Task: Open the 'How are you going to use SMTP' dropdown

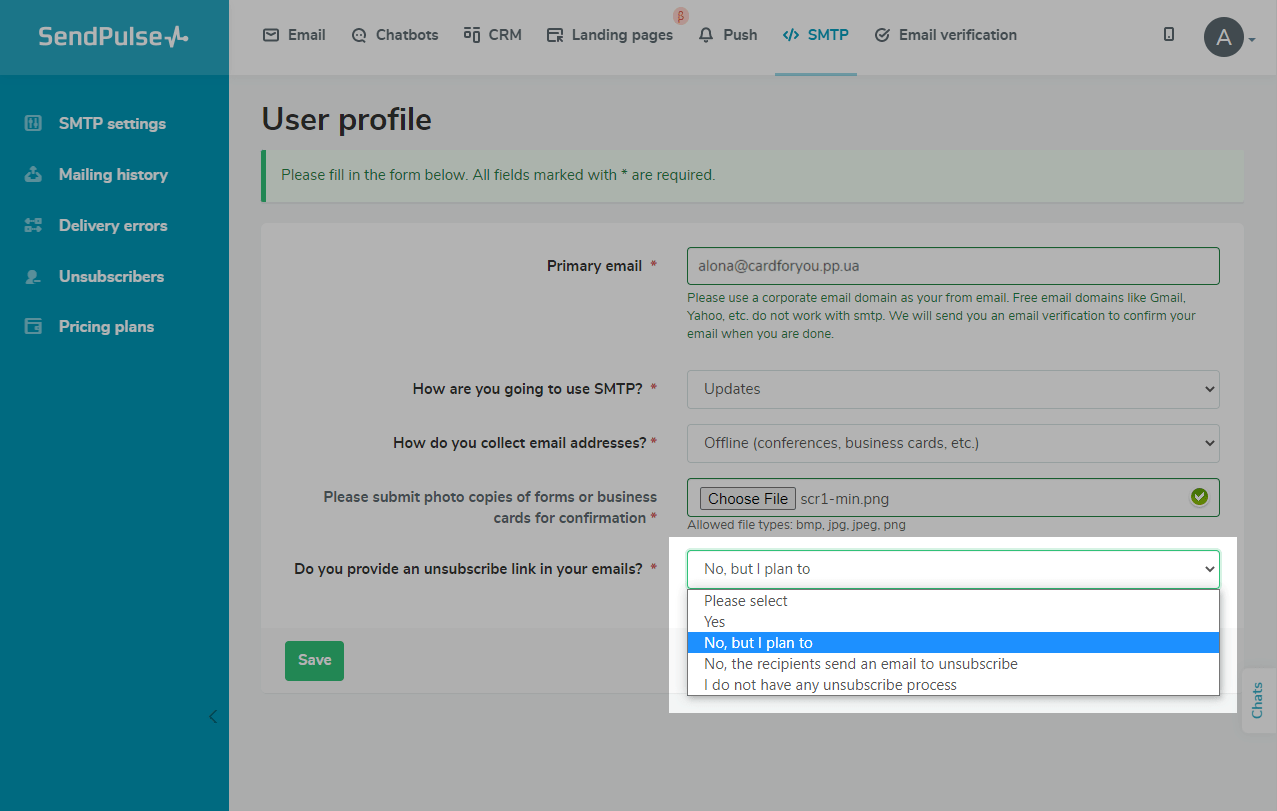Action: coord(952,389)
